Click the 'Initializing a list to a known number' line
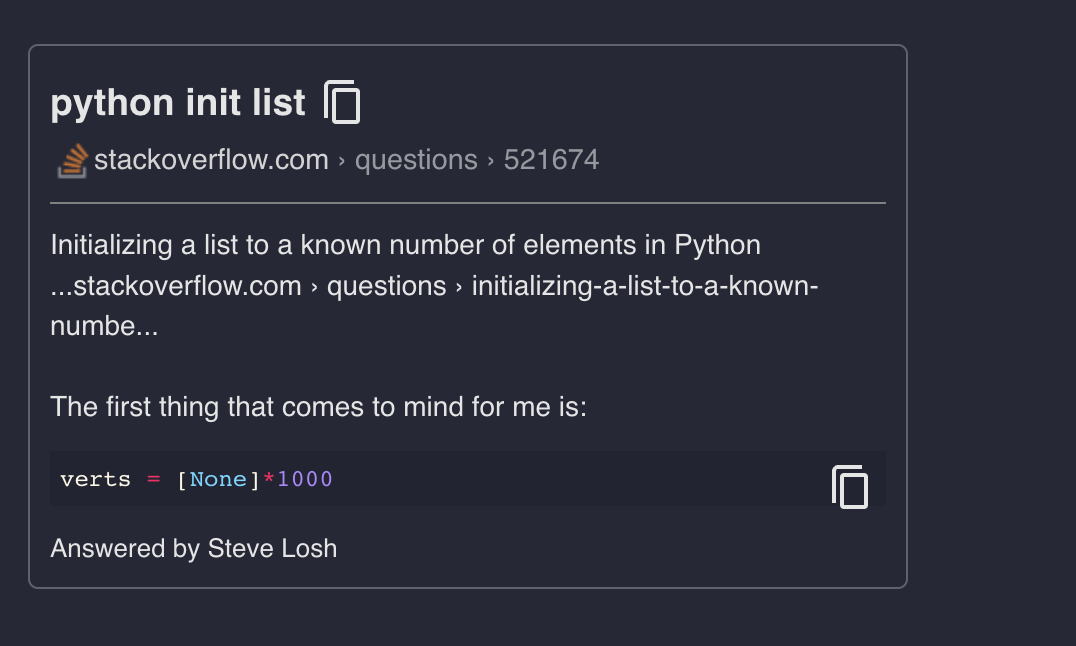Image resolution: width=1076 pixels, height=646 pixels. (405, 245)
